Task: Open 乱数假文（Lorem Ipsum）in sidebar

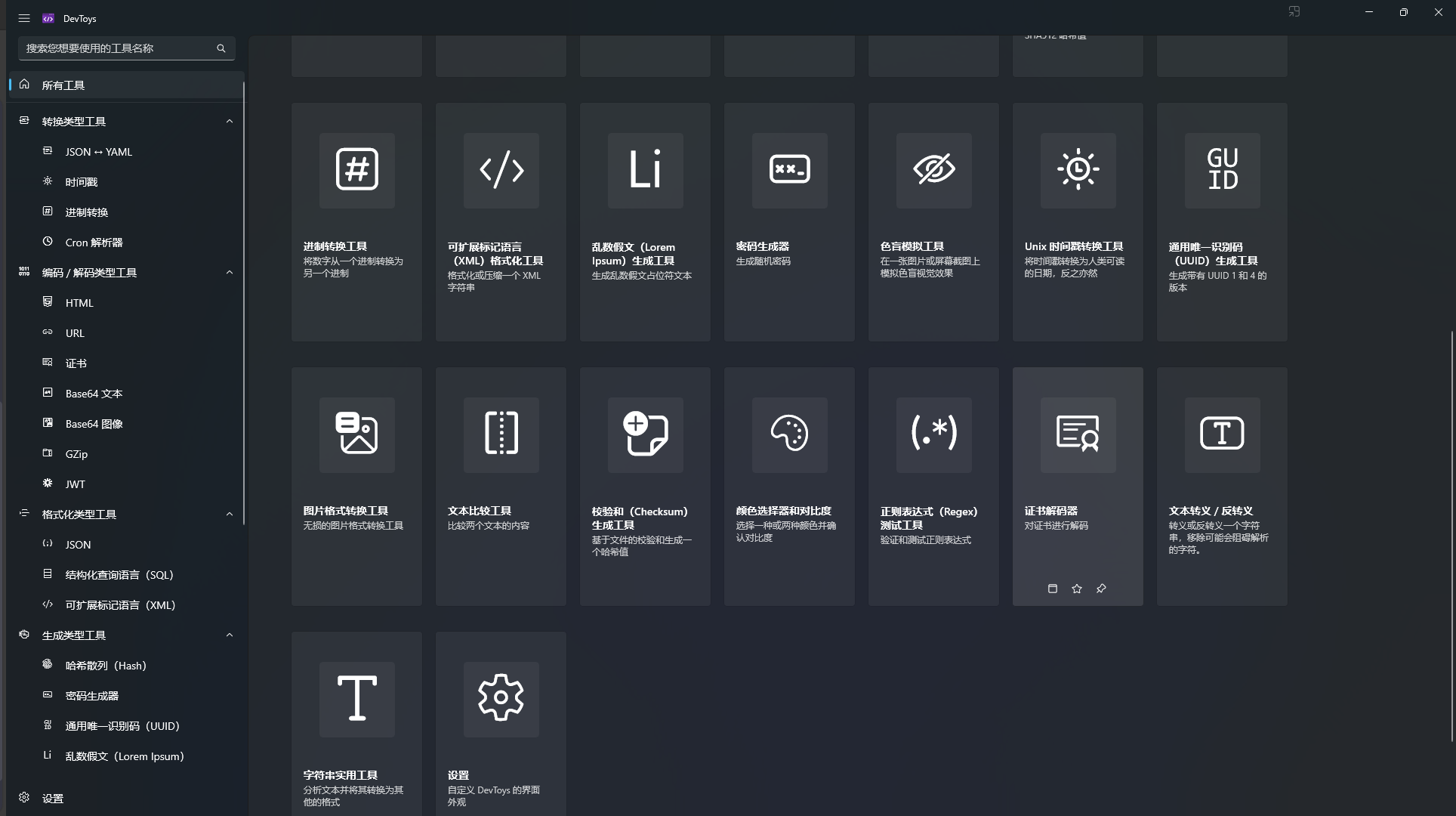Action: pos(126,756)
